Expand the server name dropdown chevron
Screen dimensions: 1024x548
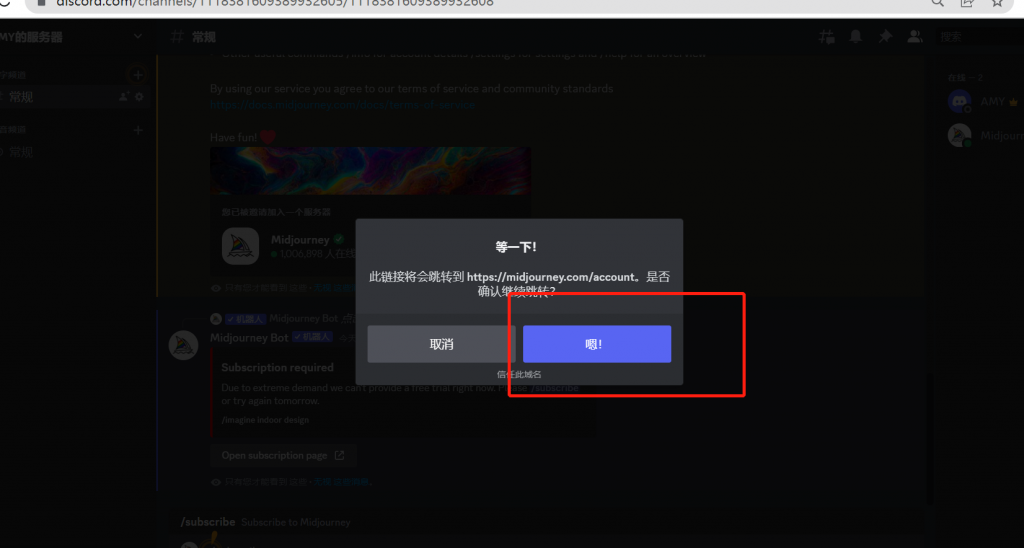click(138, 37)
